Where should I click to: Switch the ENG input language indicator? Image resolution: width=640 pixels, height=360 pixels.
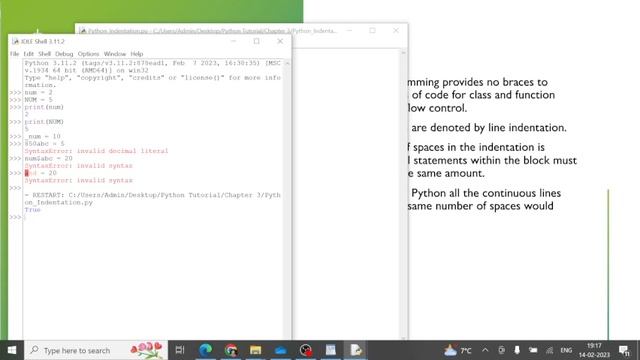(566, 350)
